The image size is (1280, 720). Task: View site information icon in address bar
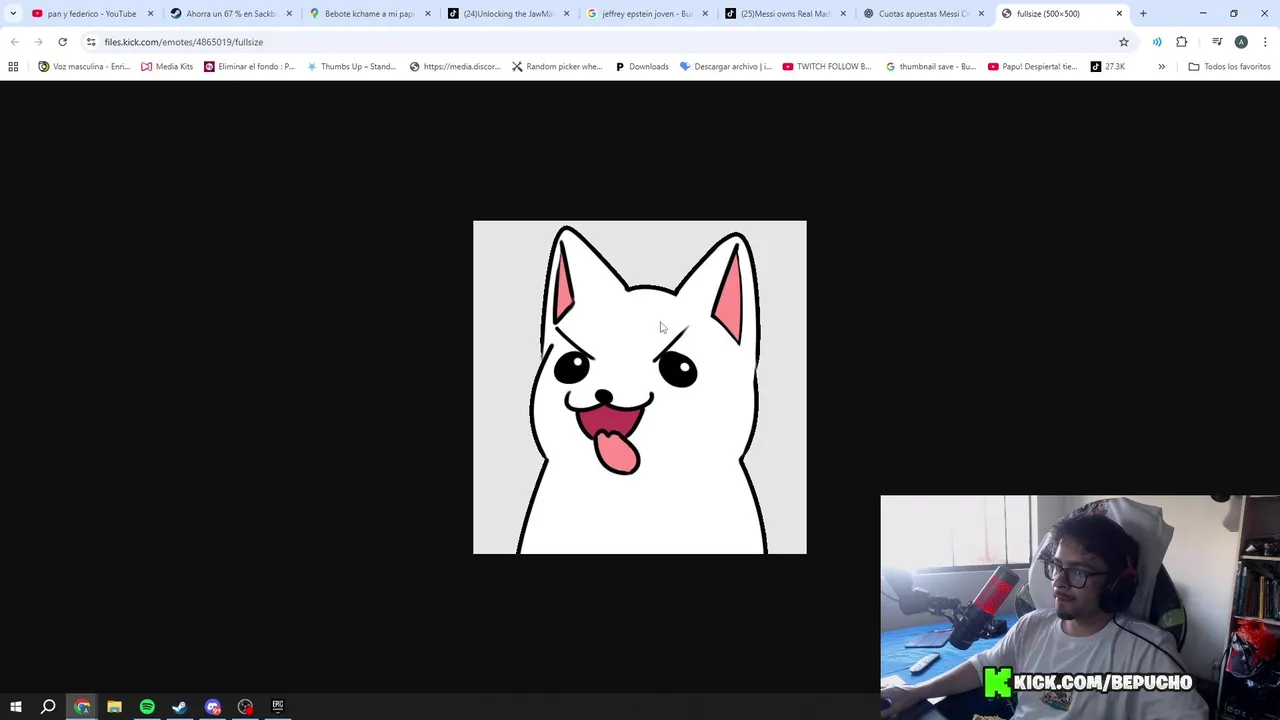tap(91, 42)
